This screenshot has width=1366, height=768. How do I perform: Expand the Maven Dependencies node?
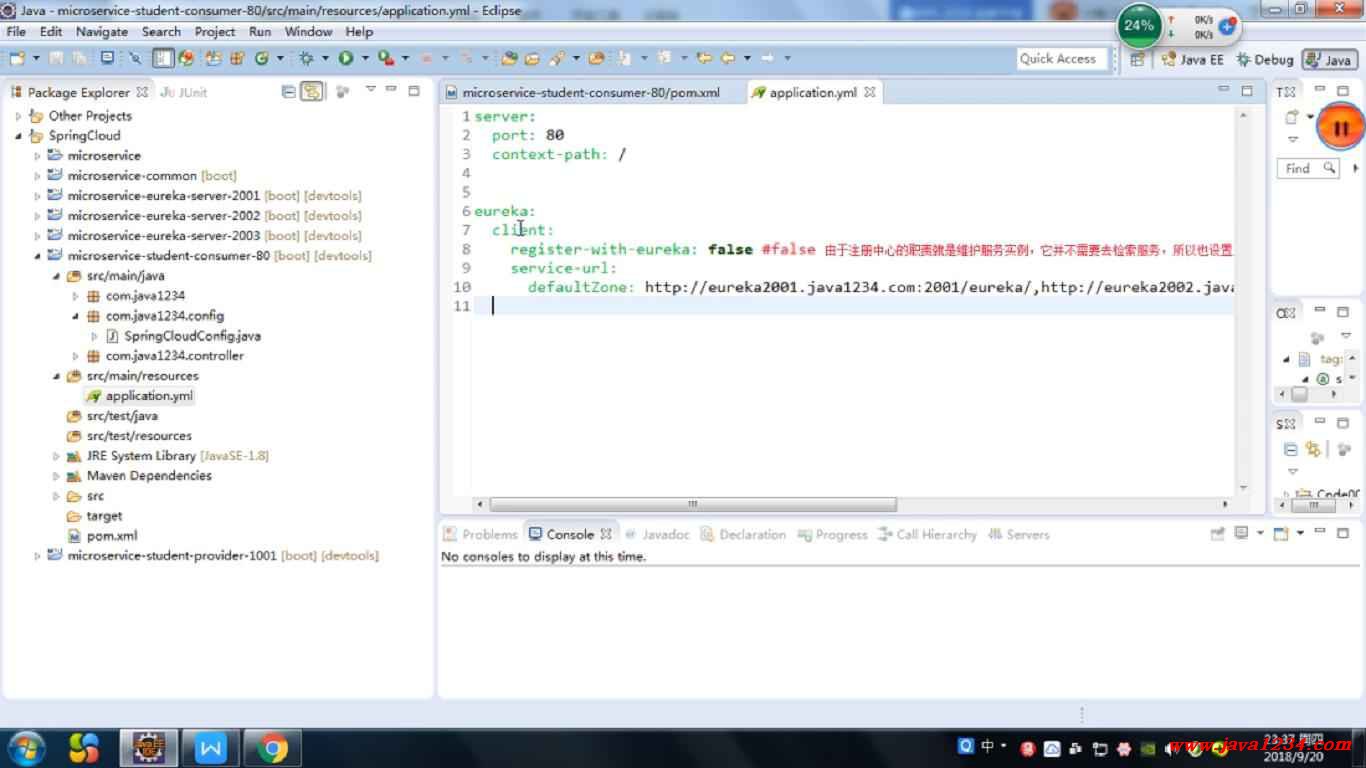(x=57, y=476)
